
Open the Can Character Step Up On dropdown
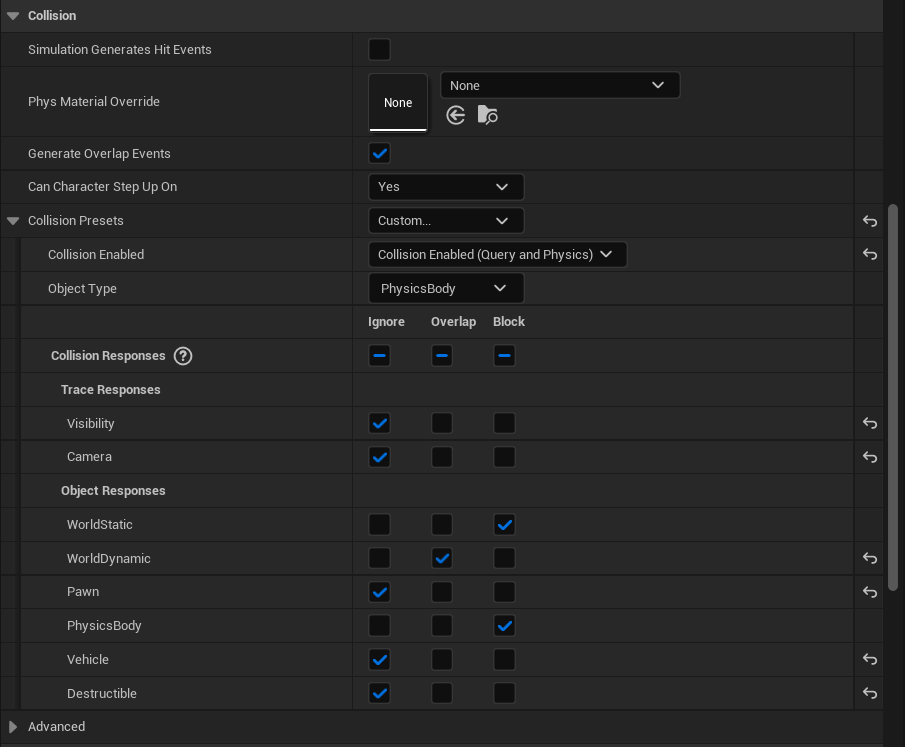point(446,186)
